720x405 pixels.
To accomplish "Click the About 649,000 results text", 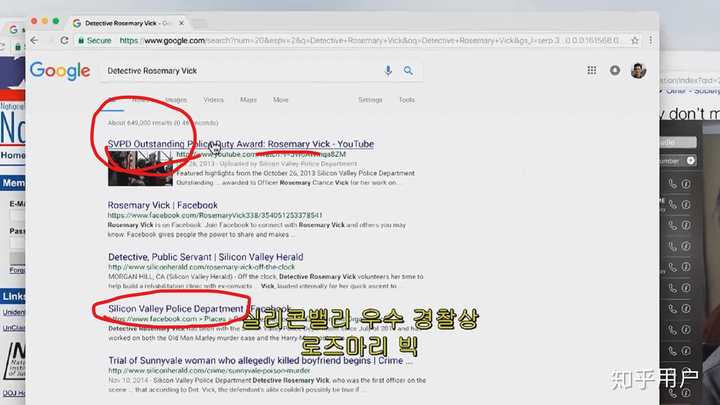I will tap(163, 123).
